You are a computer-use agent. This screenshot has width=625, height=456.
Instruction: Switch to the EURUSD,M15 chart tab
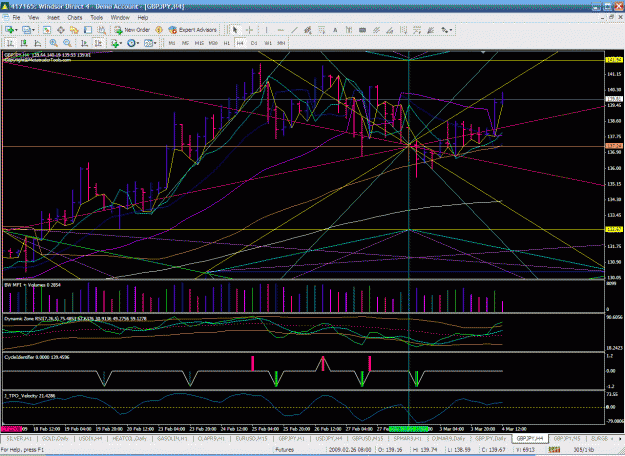[x=251, y=438]
